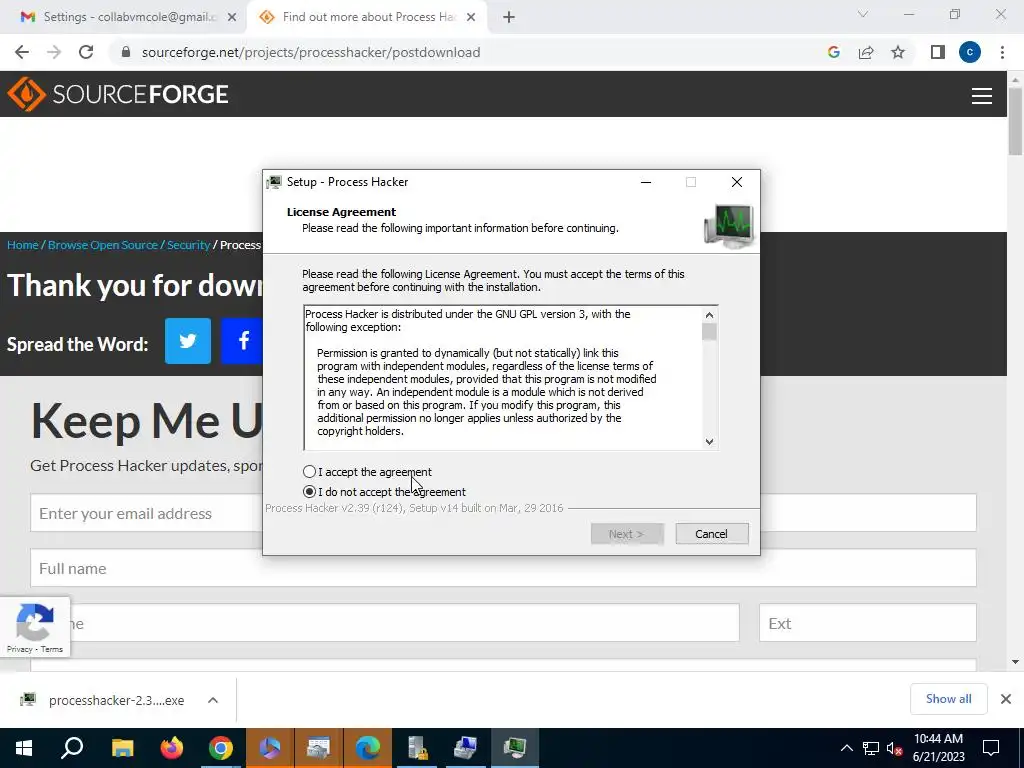Click reCAPTCHA Terms link

(52, 649)
